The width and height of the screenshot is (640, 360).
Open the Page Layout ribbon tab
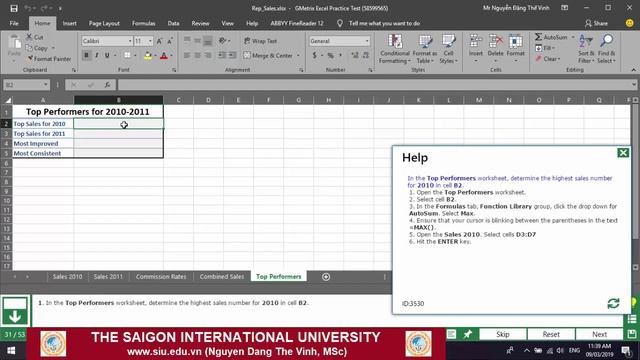(x=104, y=23)
